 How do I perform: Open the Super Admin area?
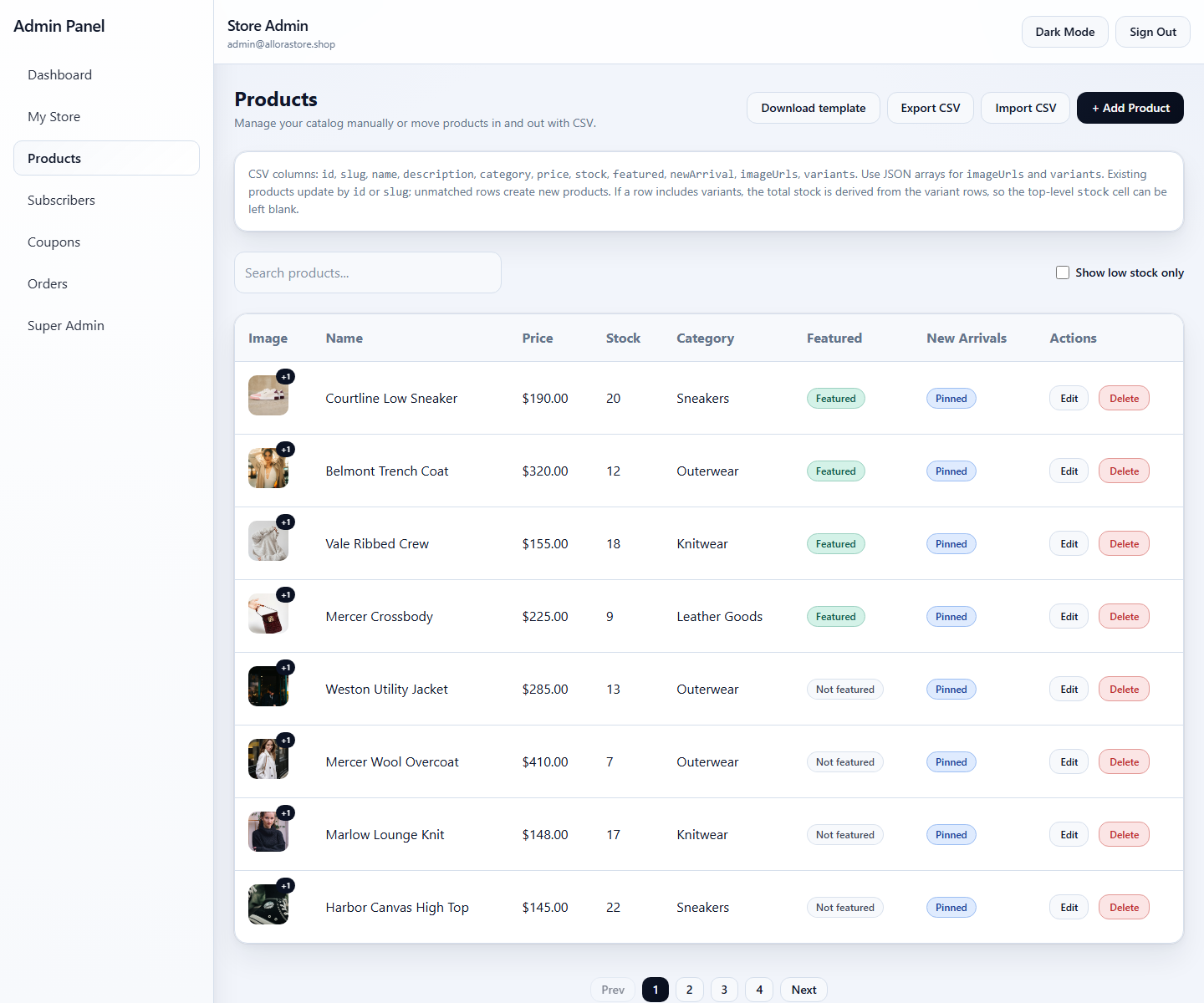tap(65, 325)
